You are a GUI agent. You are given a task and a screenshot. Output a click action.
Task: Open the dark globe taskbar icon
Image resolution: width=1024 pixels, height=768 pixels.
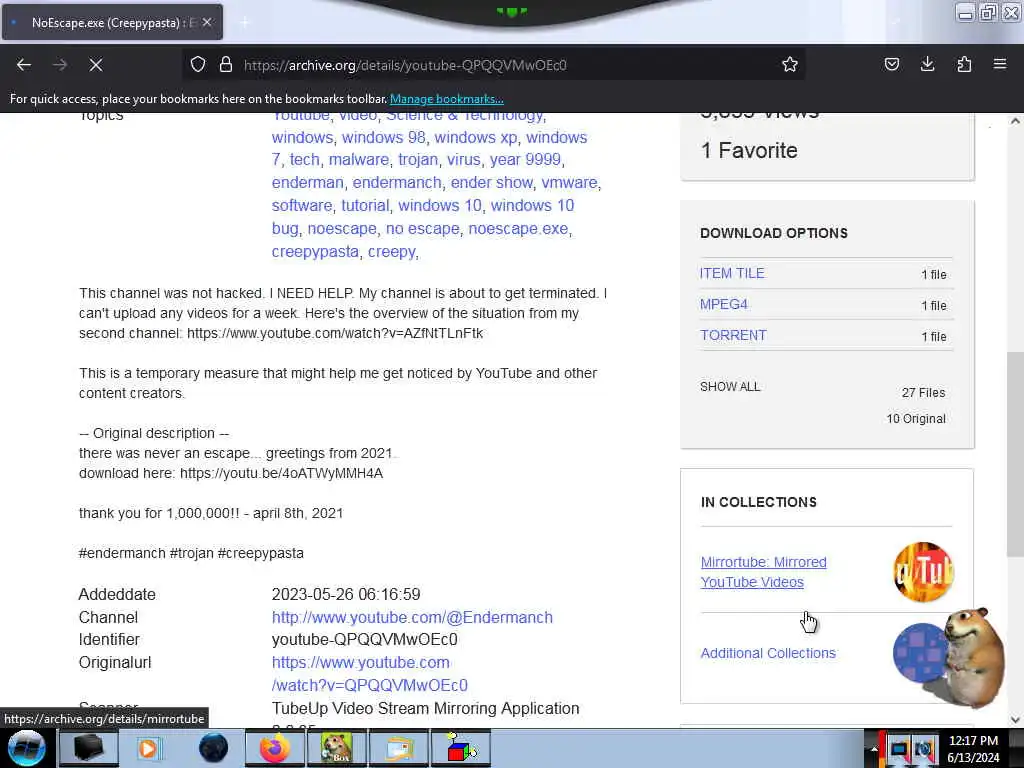point(213,748)
